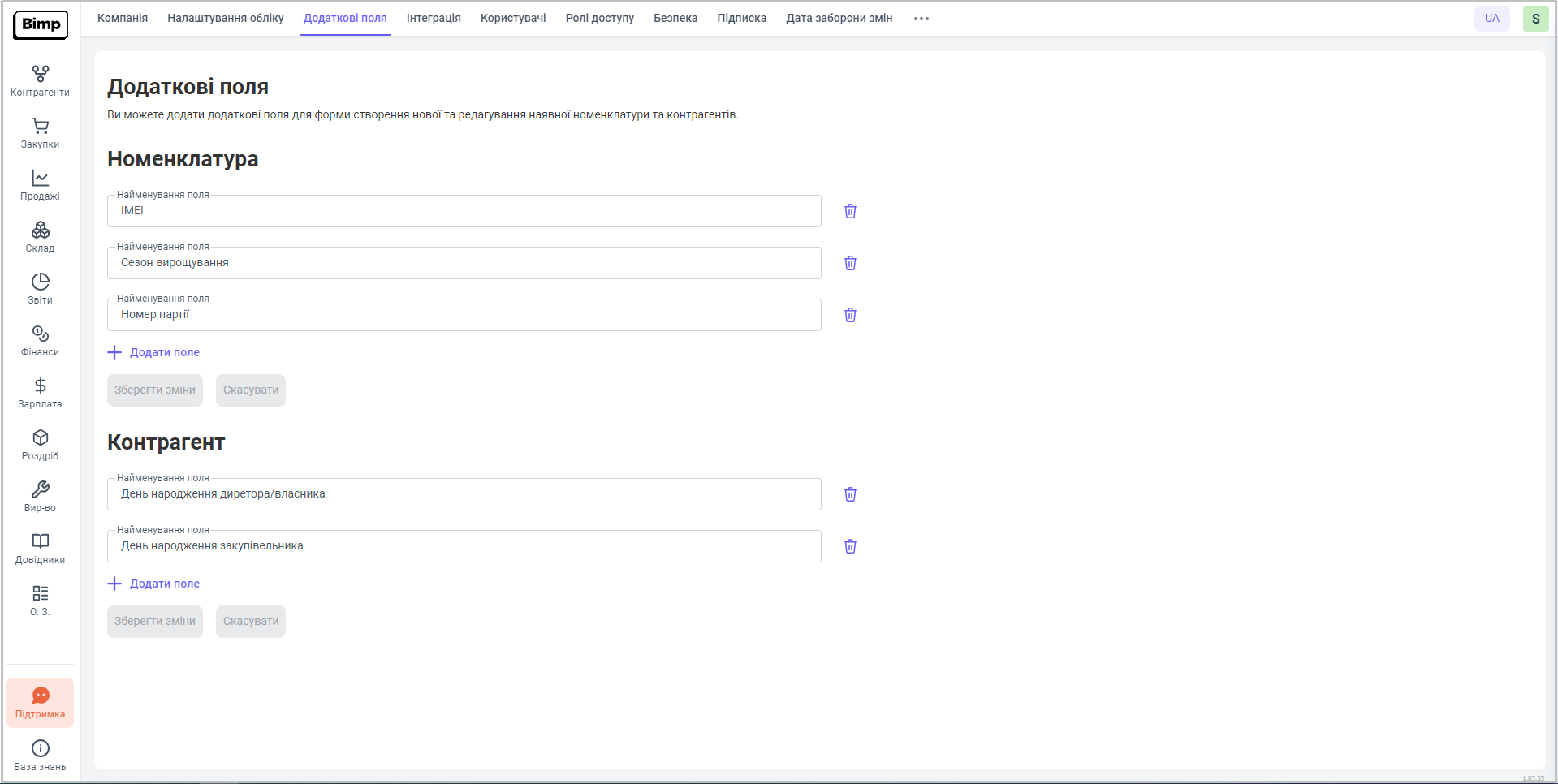Switch to the Користувачі tab

(513, 19)
